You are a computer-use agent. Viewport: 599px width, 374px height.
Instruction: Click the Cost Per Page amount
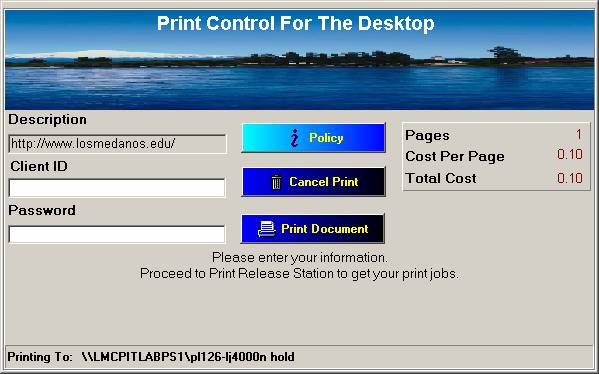(x=570, y=154)
